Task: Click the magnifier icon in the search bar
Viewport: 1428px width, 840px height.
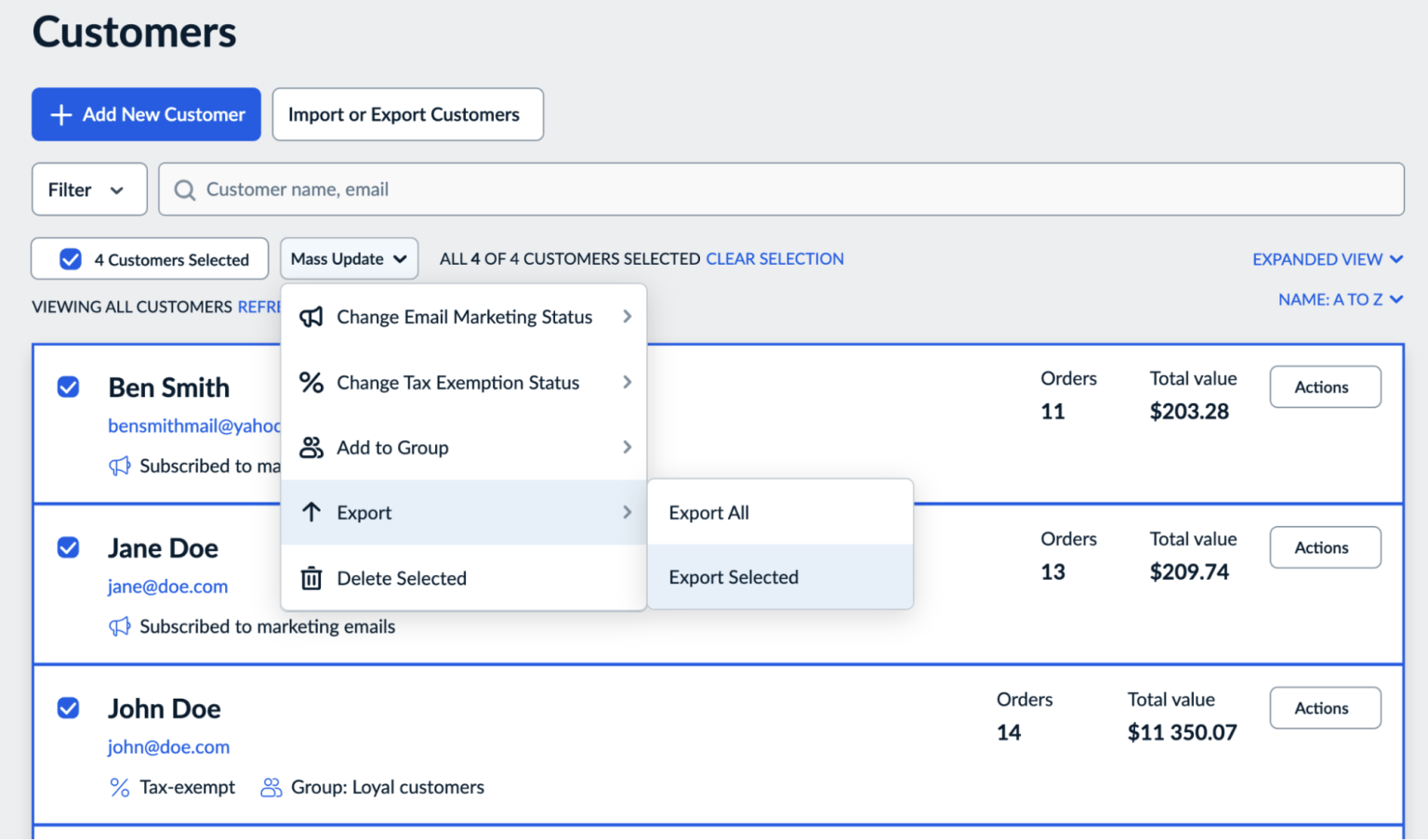Action: [x=184, y=189]
